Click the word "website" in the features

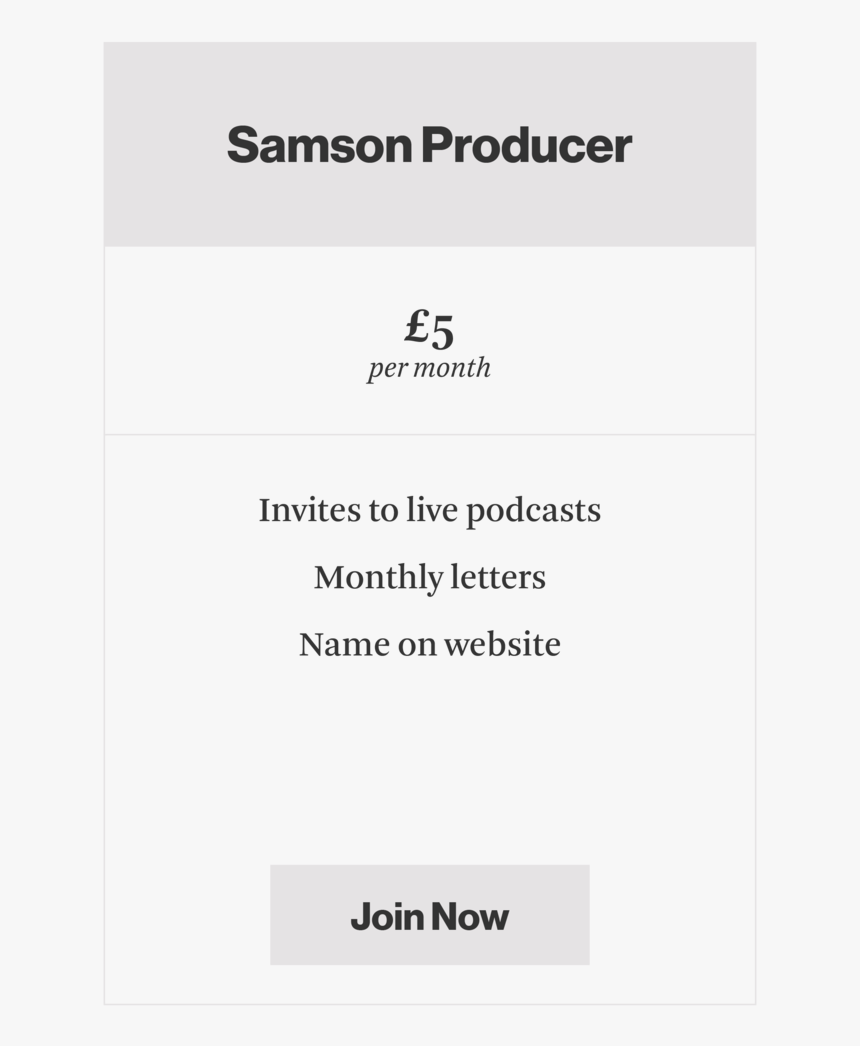click(x=502, y=644)
